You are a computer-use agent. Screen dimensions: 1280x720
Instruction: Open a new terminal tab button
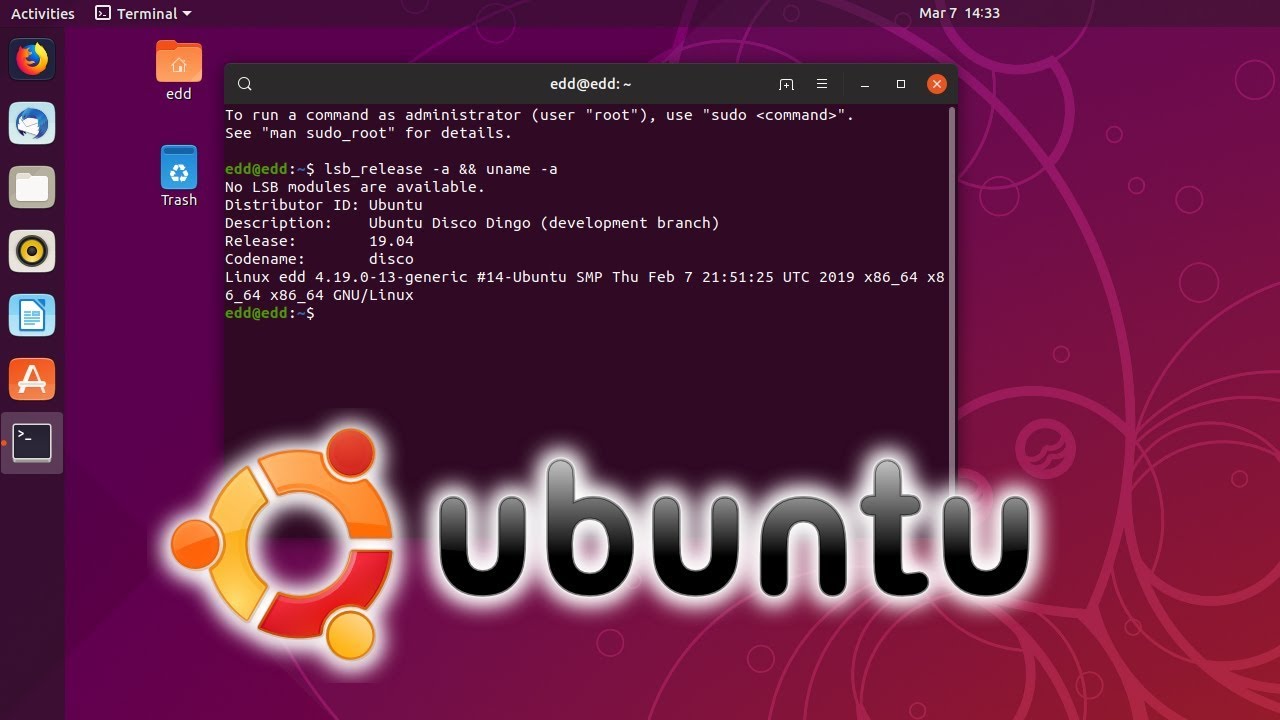(x=786, y=85)
